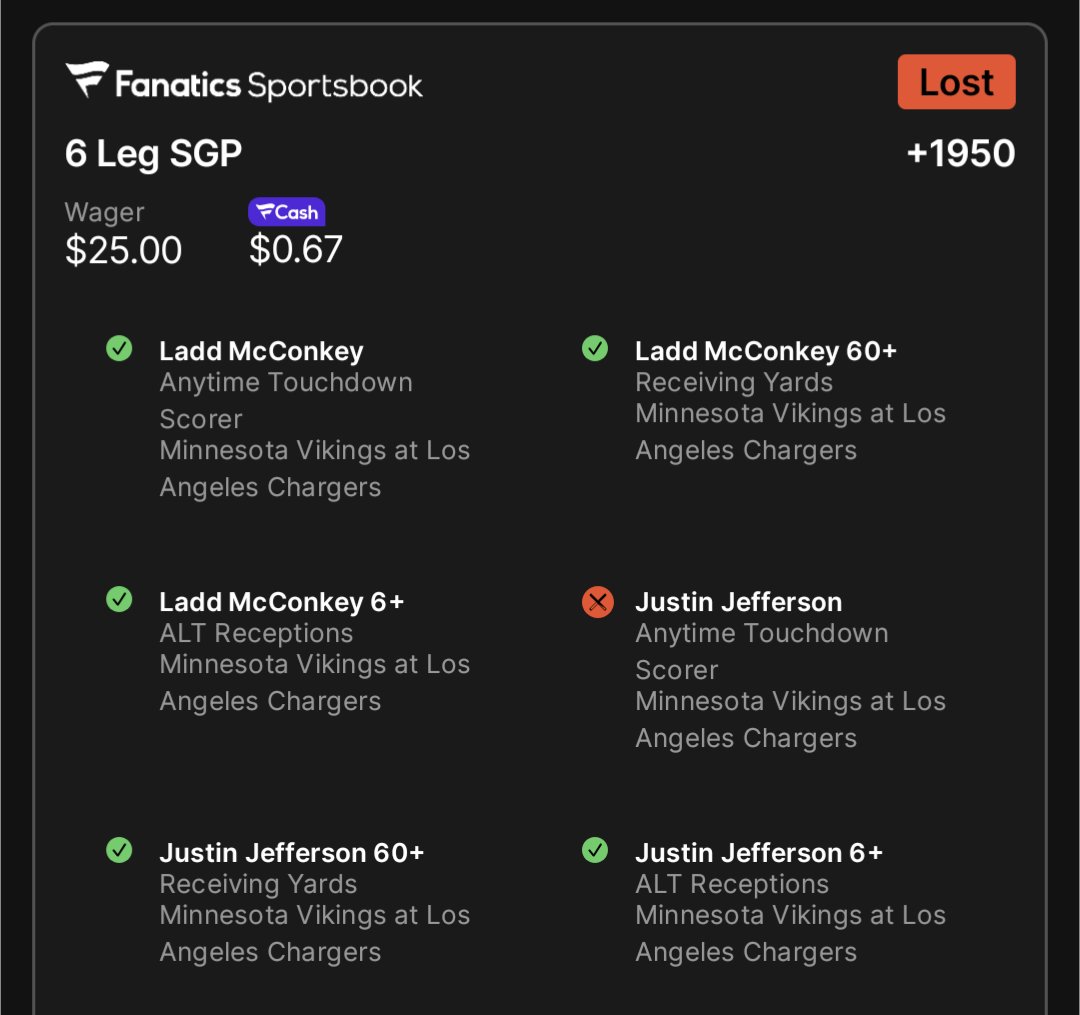1080x1015 pixels.
Task: Click green check beside Justin Jefferson 6+
Action: (x=595, y=850)
